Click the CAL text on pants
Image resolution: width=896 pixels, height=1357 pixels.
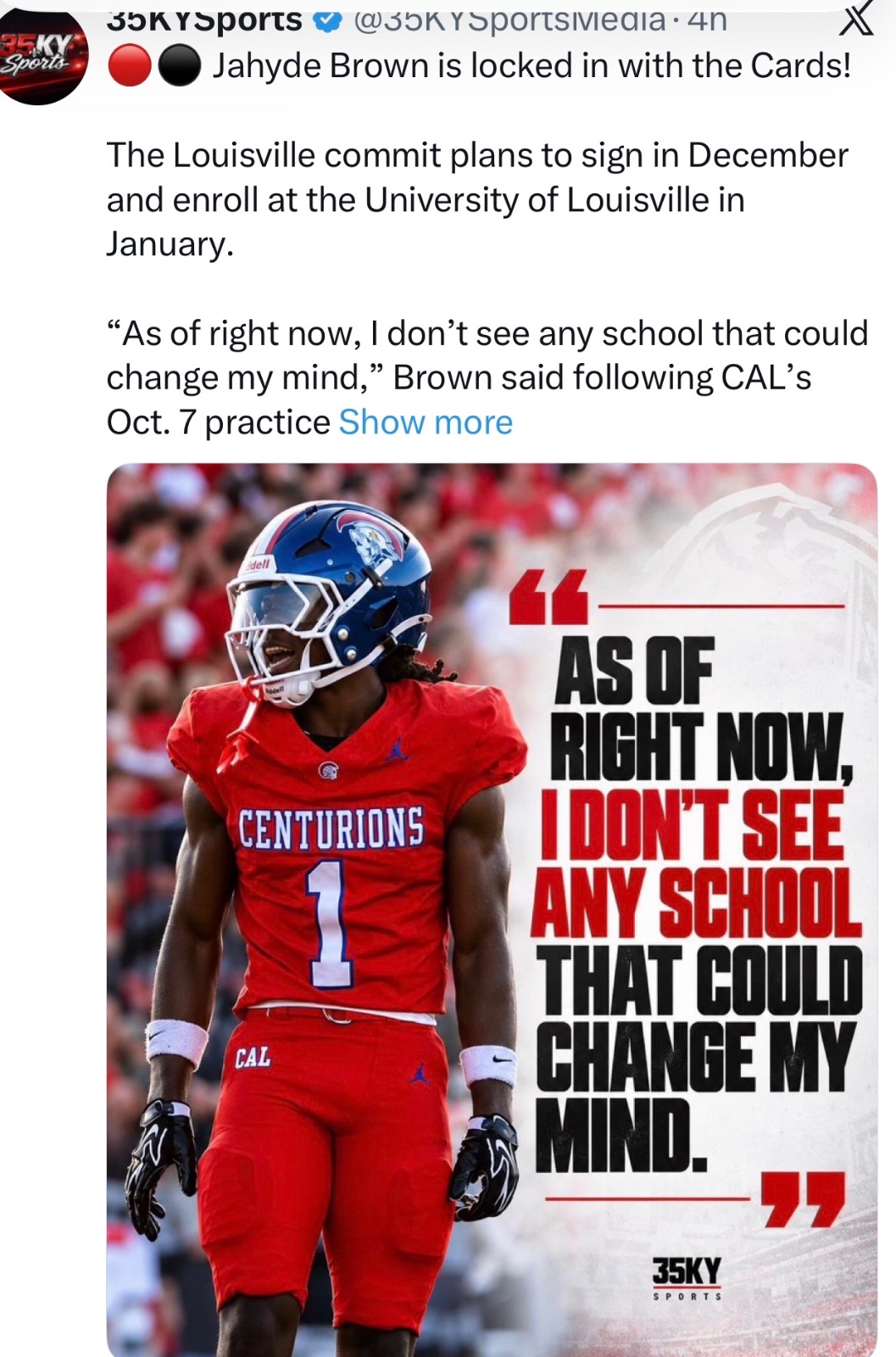tap(253, 1057)
